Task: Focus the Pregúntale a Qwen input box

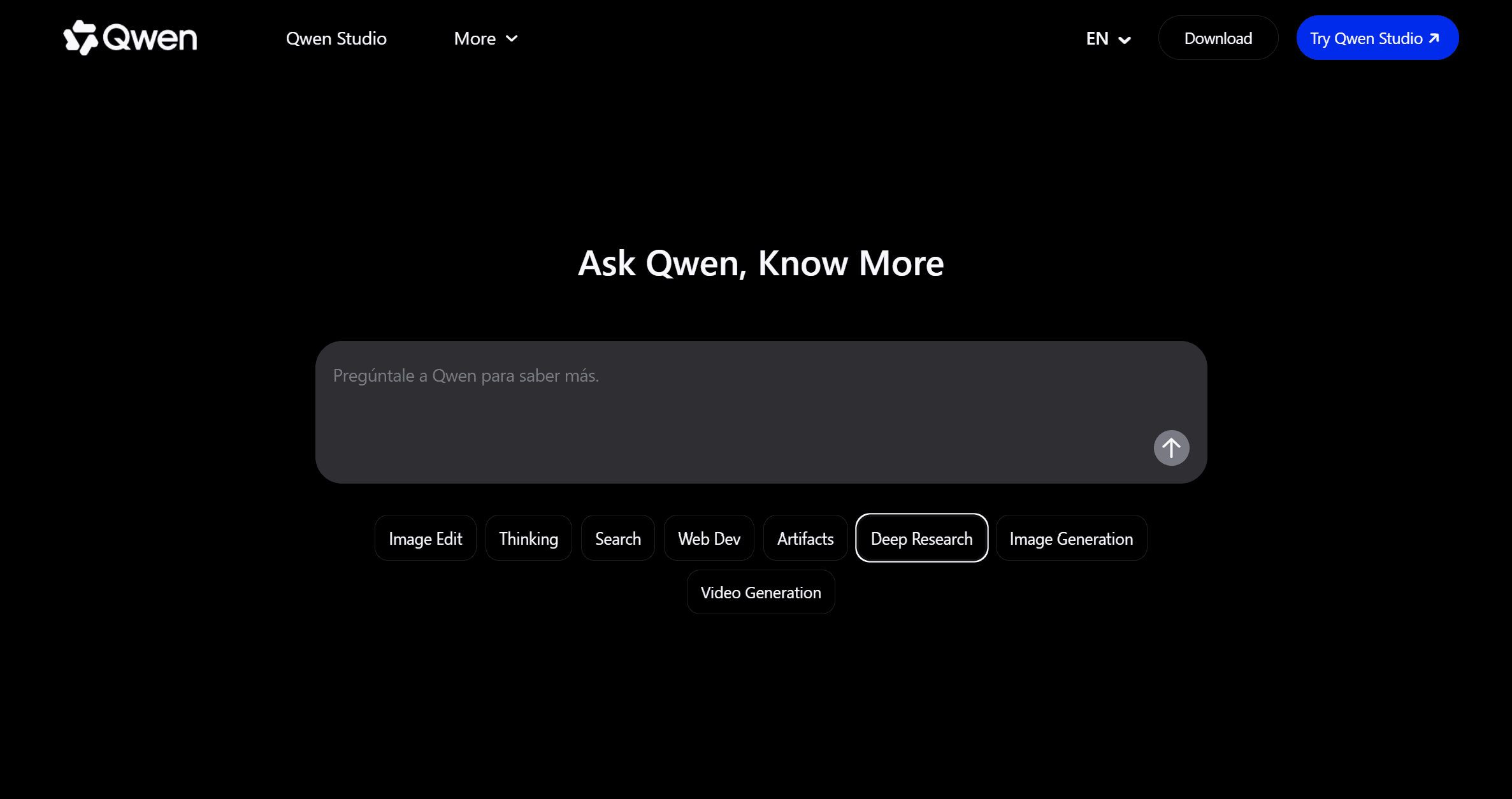Action: (761, 412)
